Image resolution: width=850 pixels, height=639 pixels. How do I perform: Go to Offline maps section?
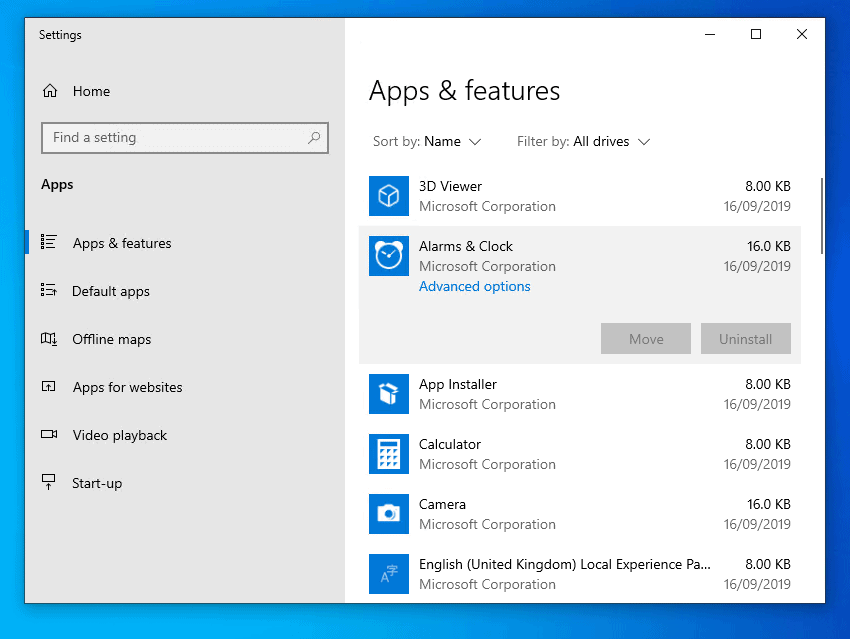[x=111, y=340]
